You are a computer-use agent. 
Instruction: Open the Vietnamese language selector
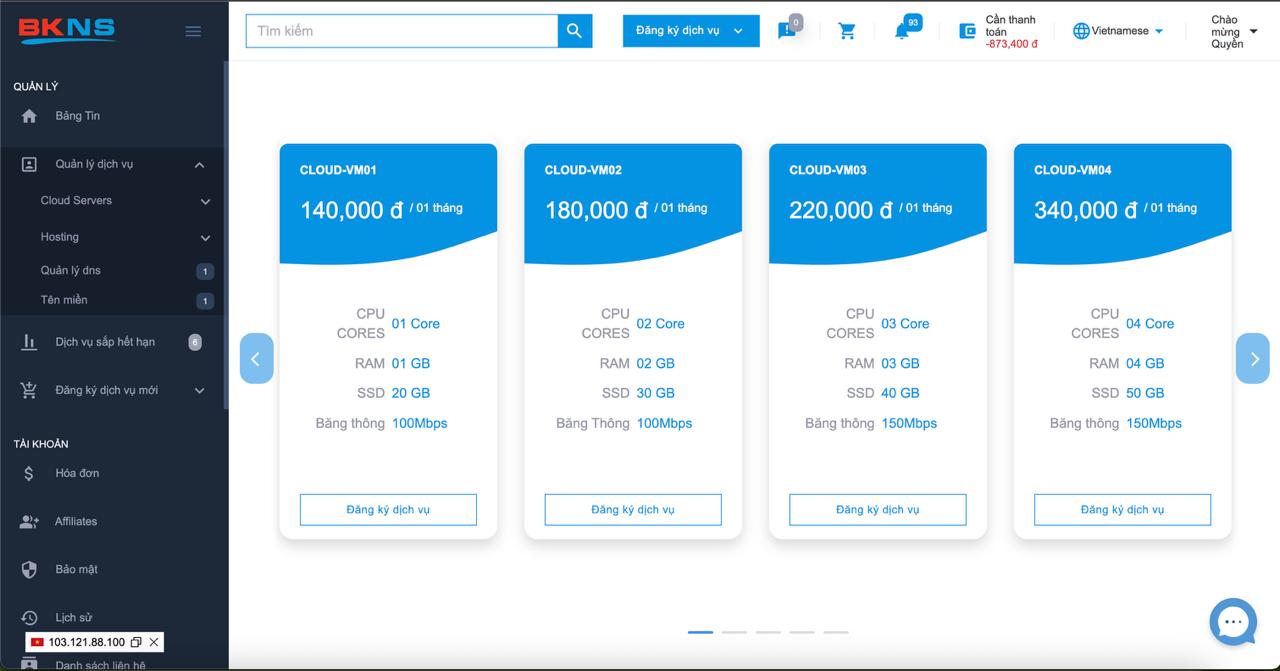[x=1118, y=31]
